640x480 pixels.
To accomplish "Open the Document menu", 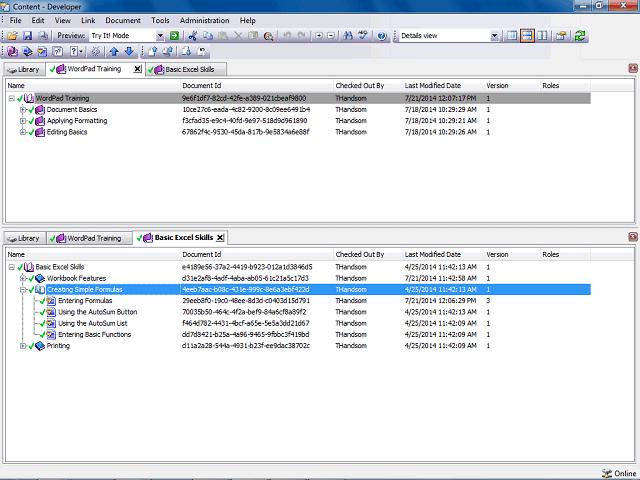I will click(x=123, y=20).
